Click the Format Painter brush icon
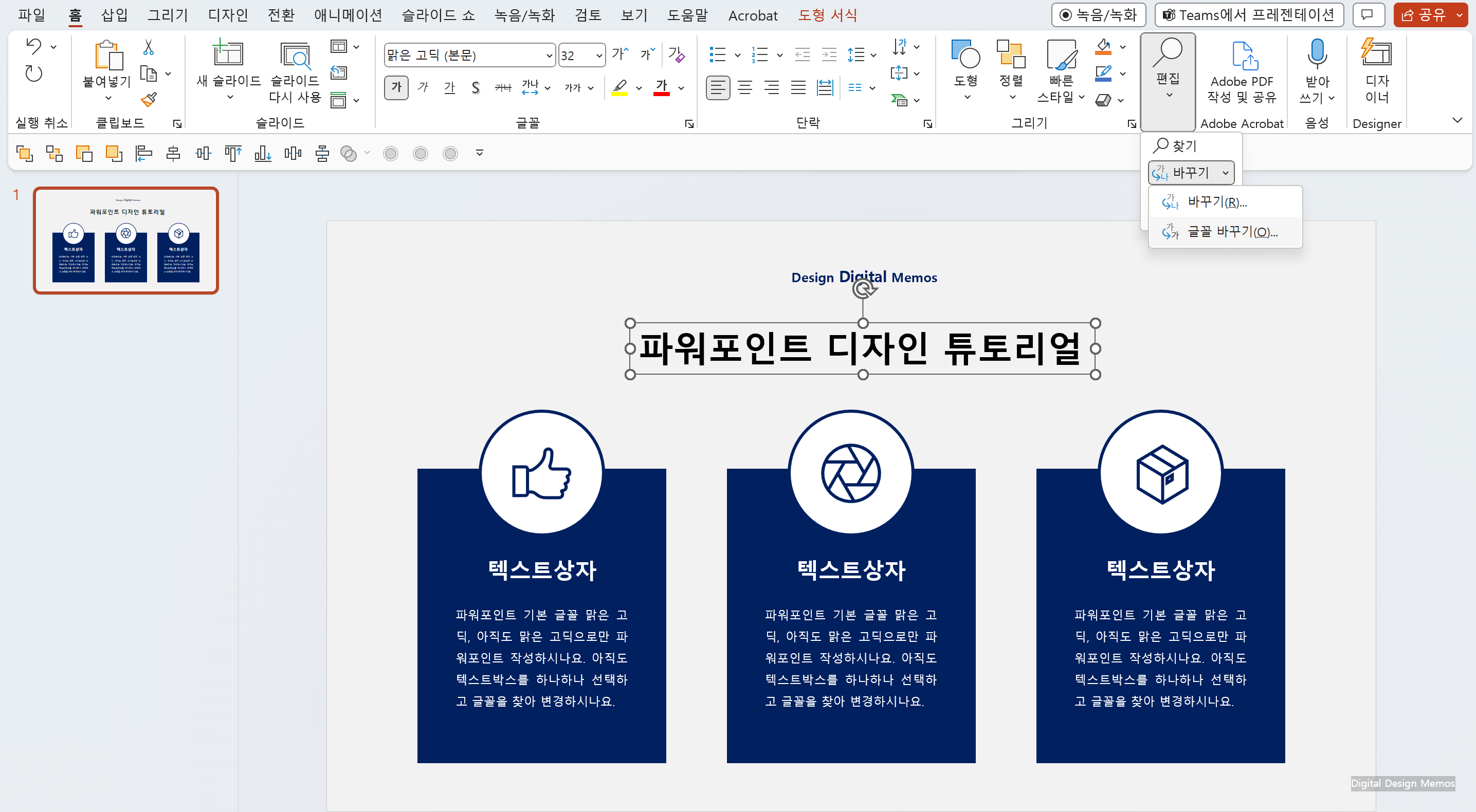The width and height of the screenshot is (1476, 812). (x=149, y=100)
